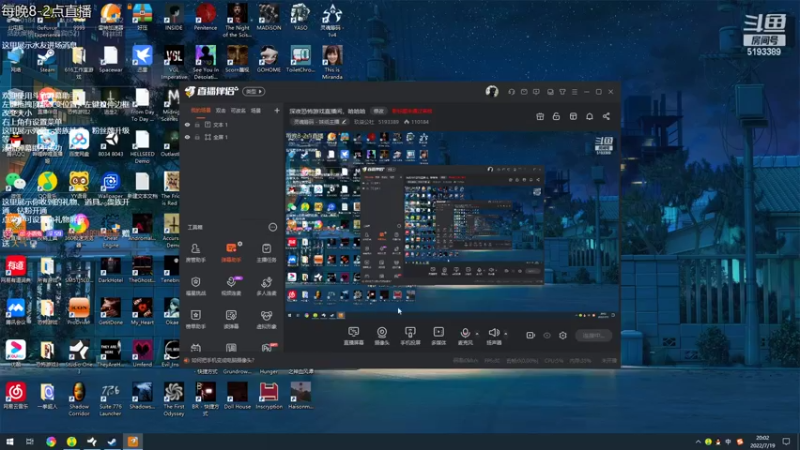Open the shirt-shaped skin icon in title bar
The image size is (800, 450).
(562, 92)
